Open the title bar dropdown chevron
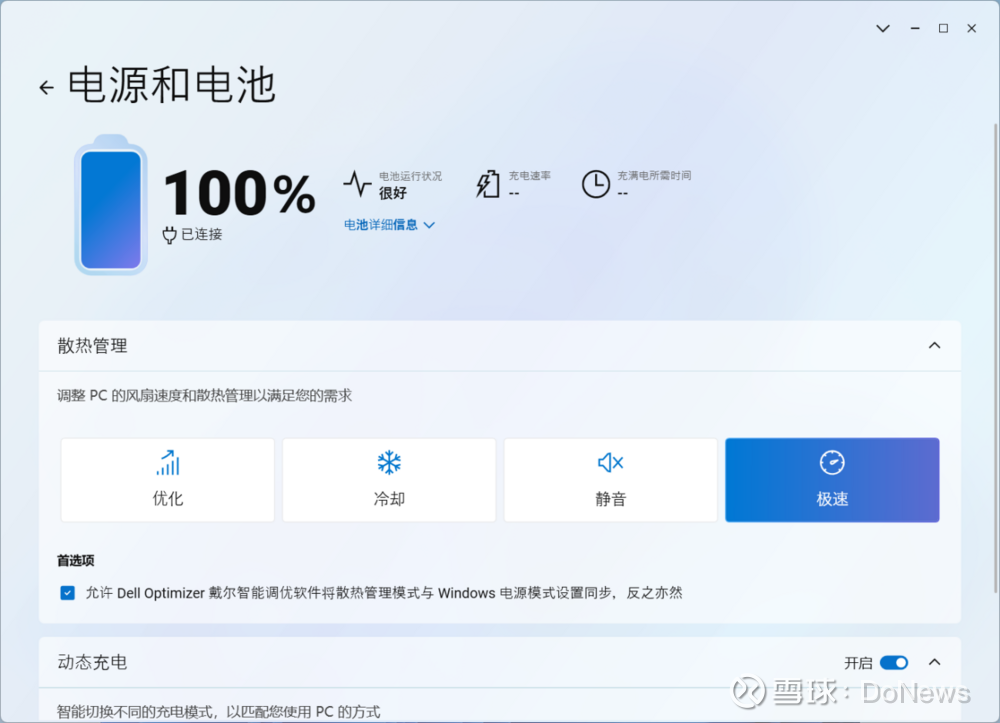1000x723 pixels. [x=883, y=29]
